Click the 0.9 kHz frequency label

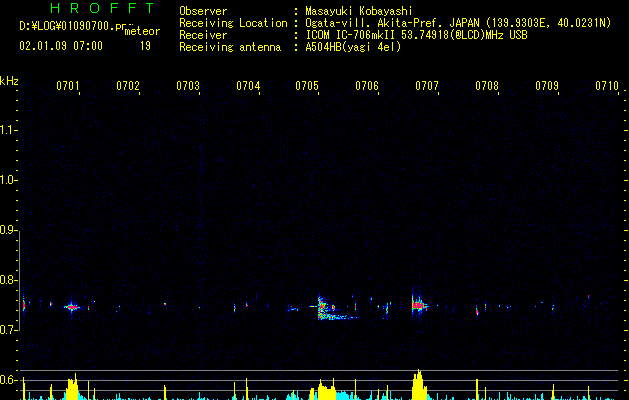point(9,230)
